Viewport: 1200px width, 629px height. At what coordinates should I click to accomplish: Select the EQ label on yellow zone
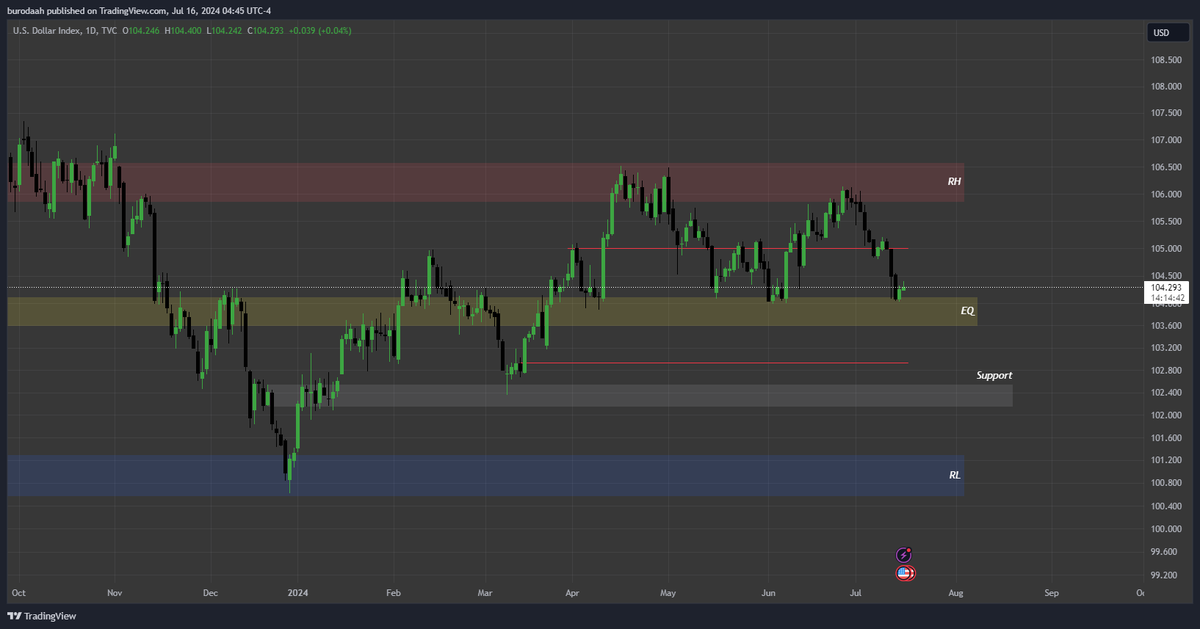(967, 311)
